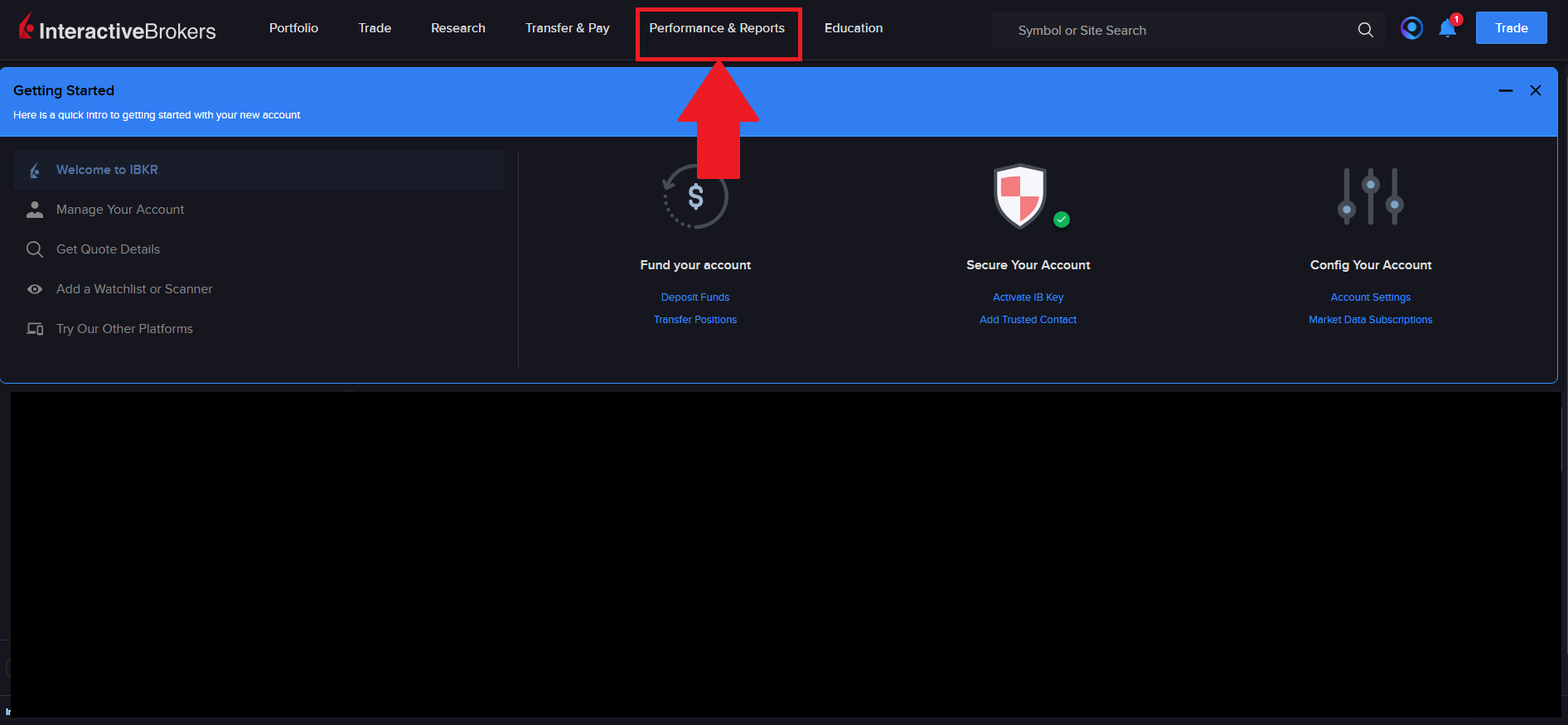Click the Config Your Account sliders icon
This screenshot has height=725, width=1568.
[x=1371, y=196]
